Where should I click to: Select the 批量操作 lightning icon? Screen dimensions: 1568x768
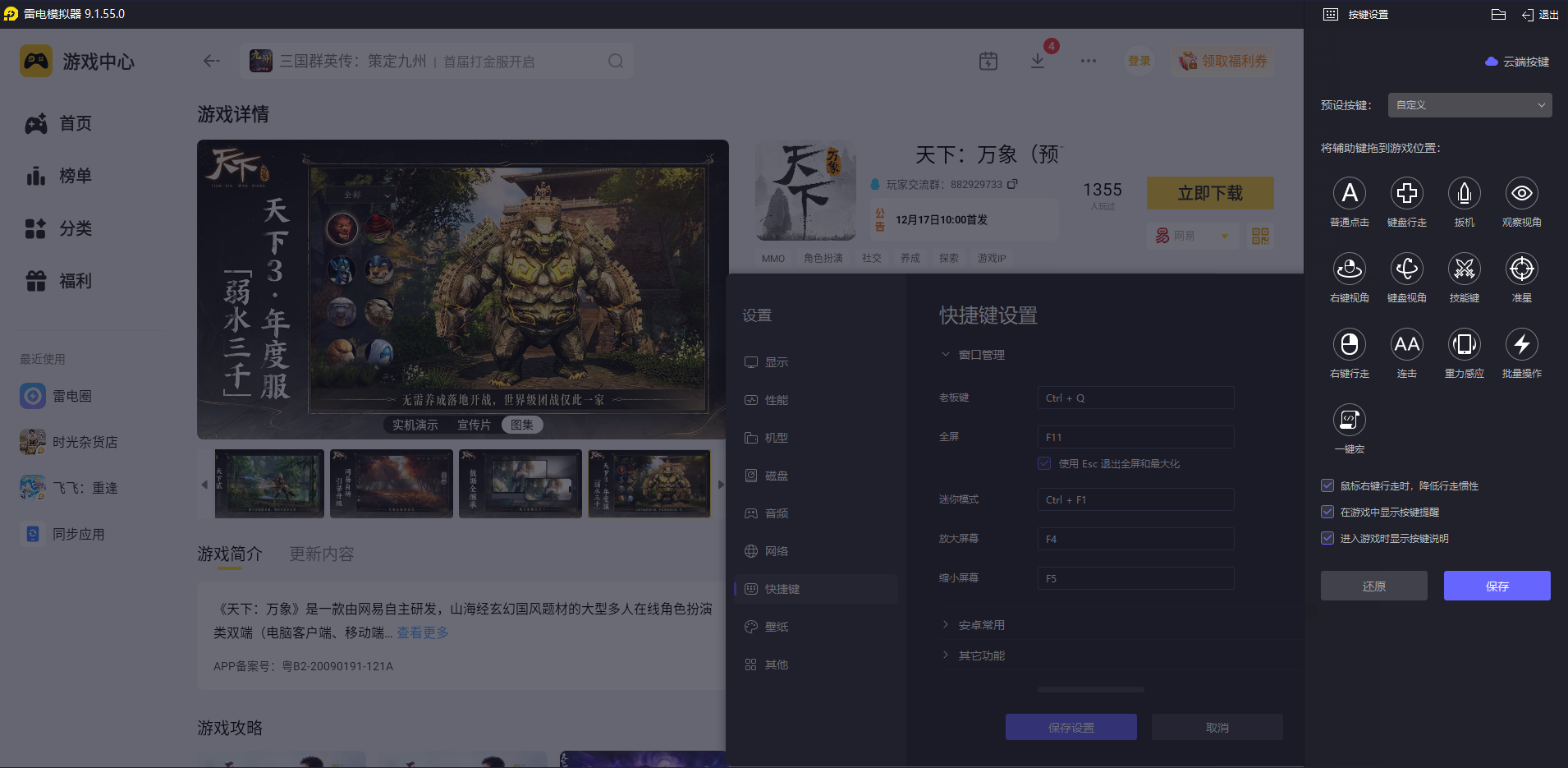coord(1522,344)
